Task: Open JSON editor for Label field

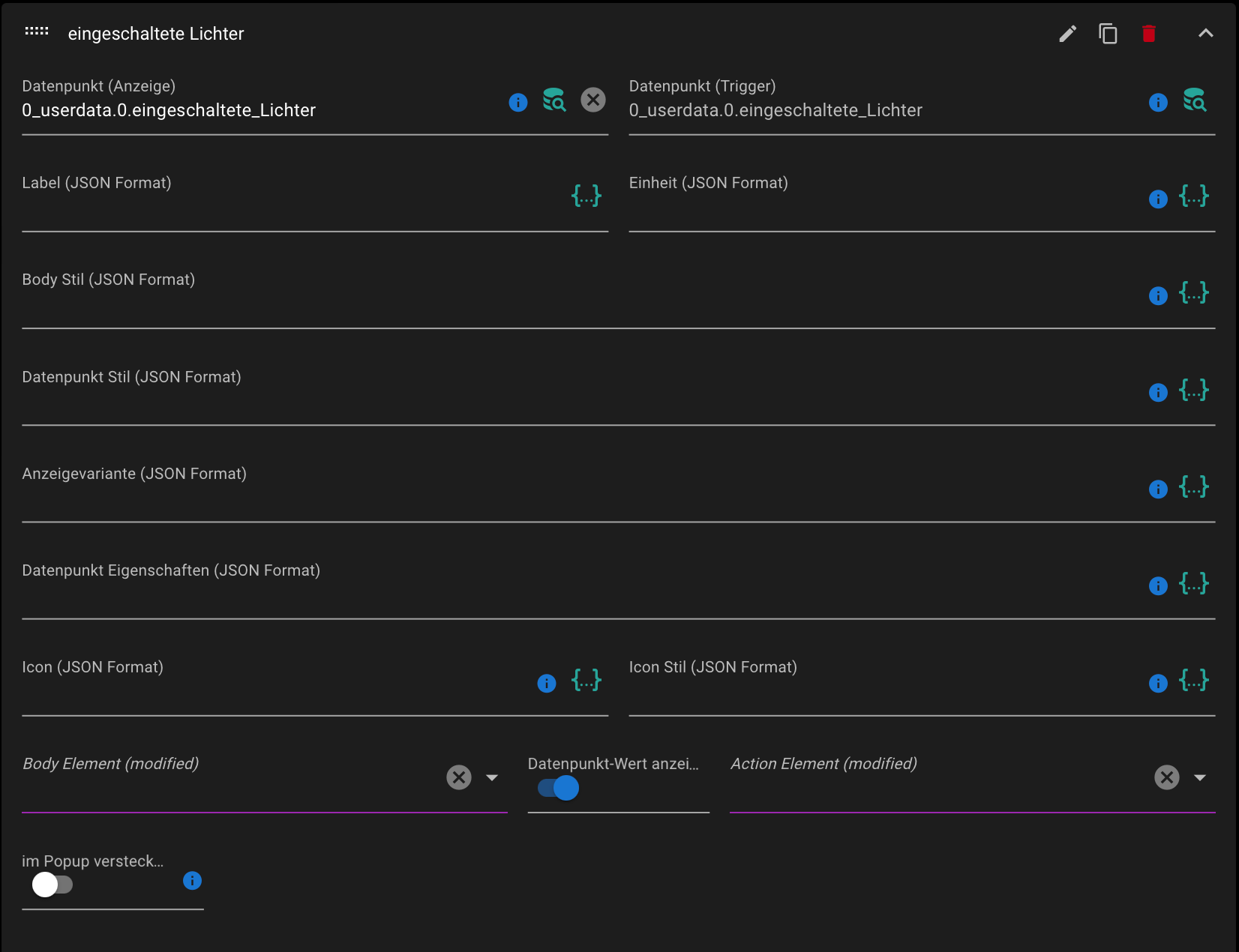Action: coord(586,196)
